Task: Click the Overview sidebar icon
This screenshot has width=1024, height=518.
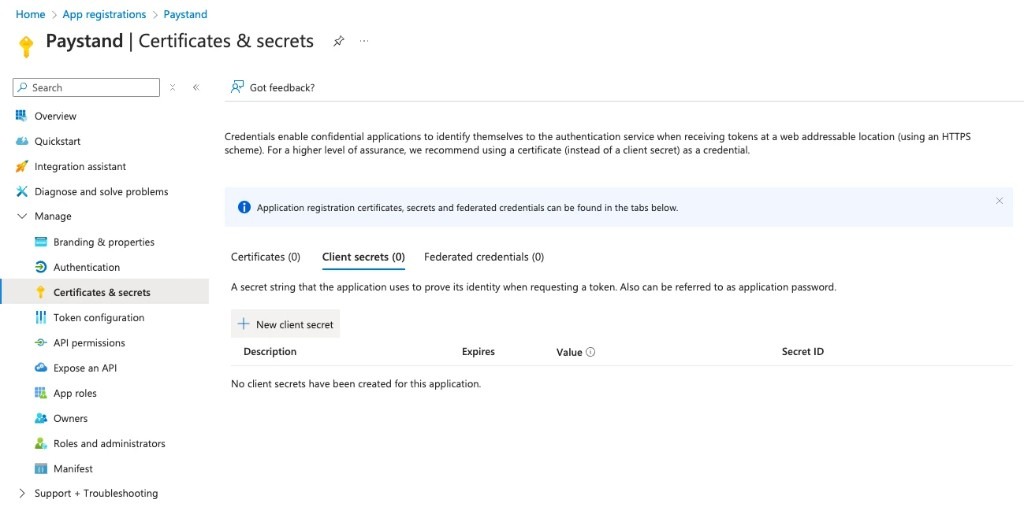Action: [21, 116]
